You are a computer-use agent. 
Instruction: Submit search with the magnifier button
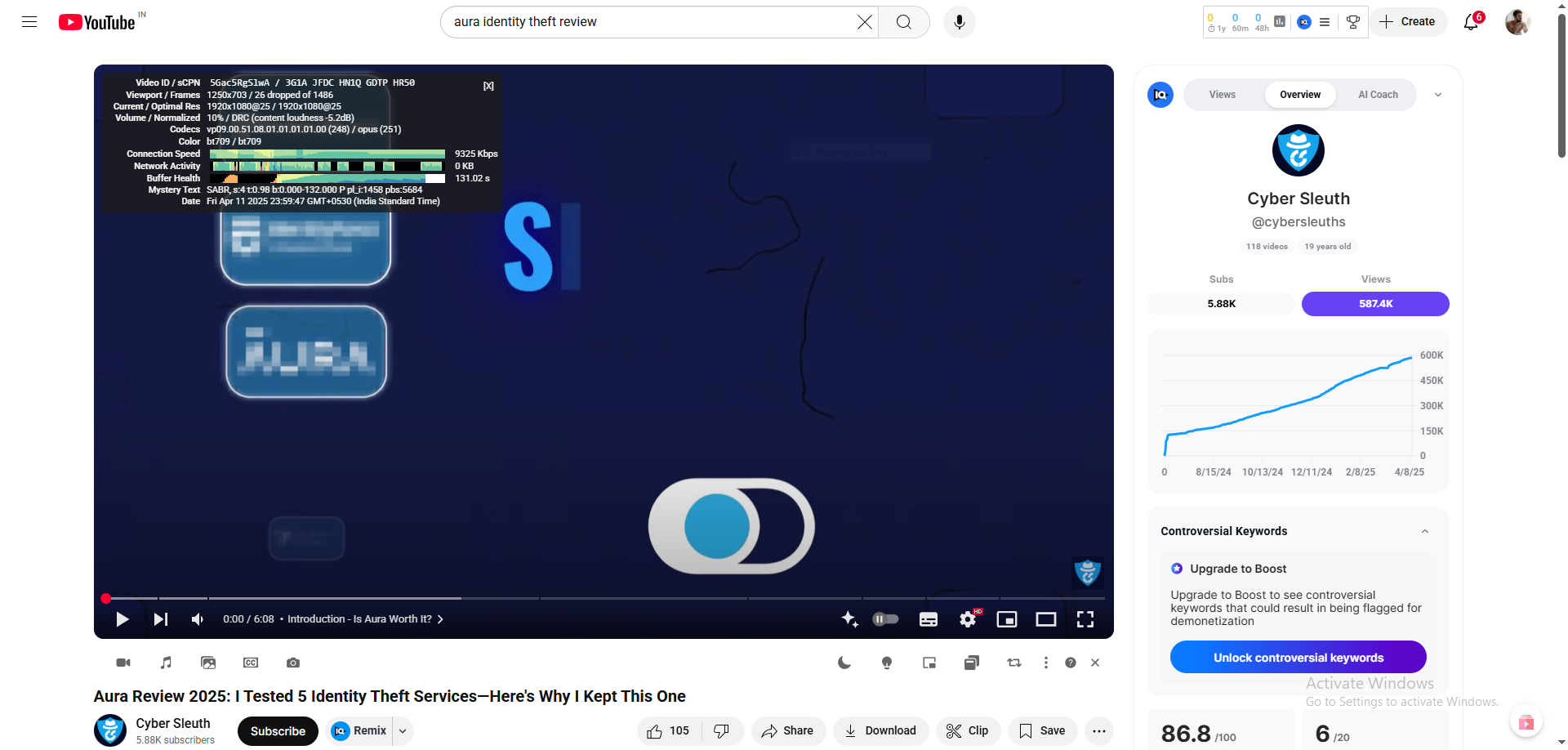(x=904, y=22)
